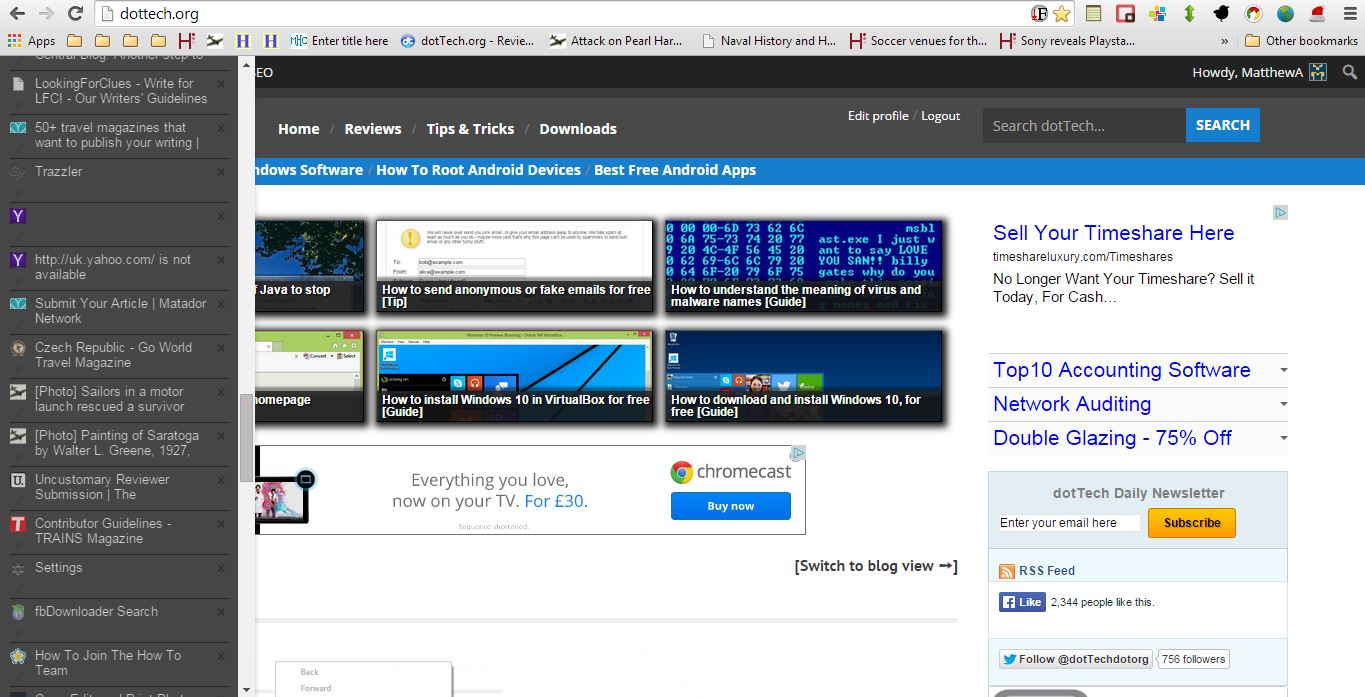The image size is (1365, 697).
Task: Click the Subscribe button for the newsletter
Action: 1191,522
